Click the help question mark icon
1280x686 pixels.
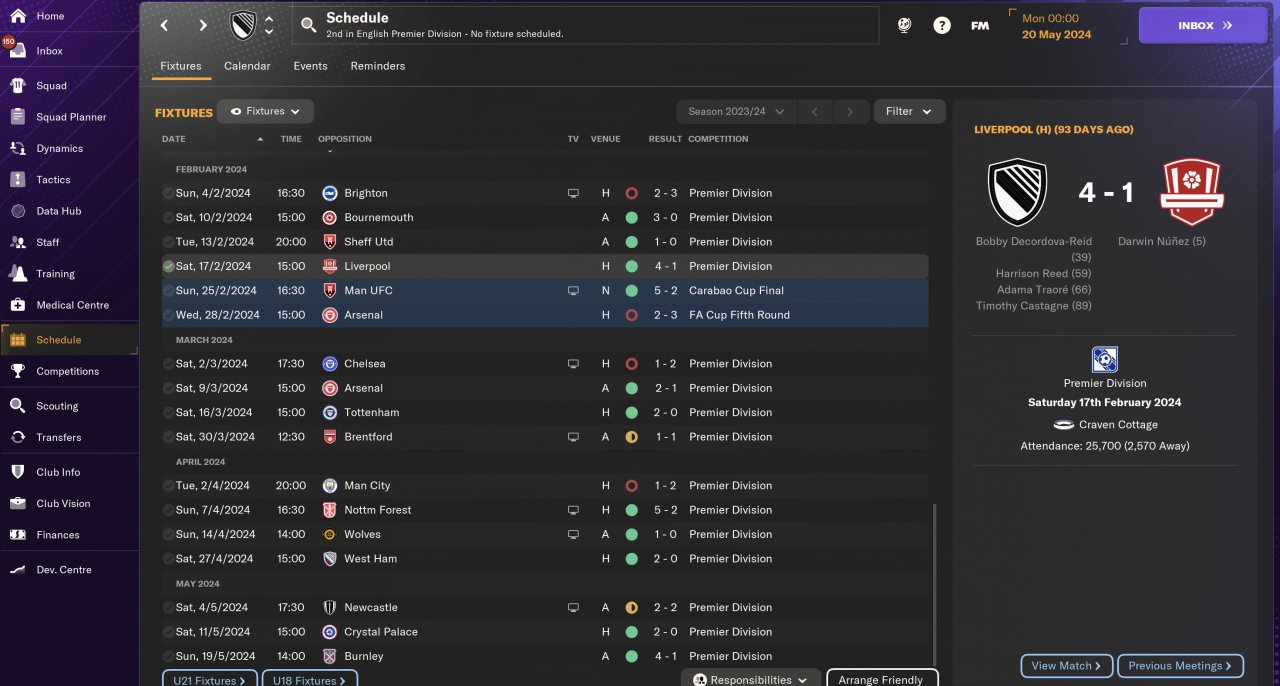[942, 26]
